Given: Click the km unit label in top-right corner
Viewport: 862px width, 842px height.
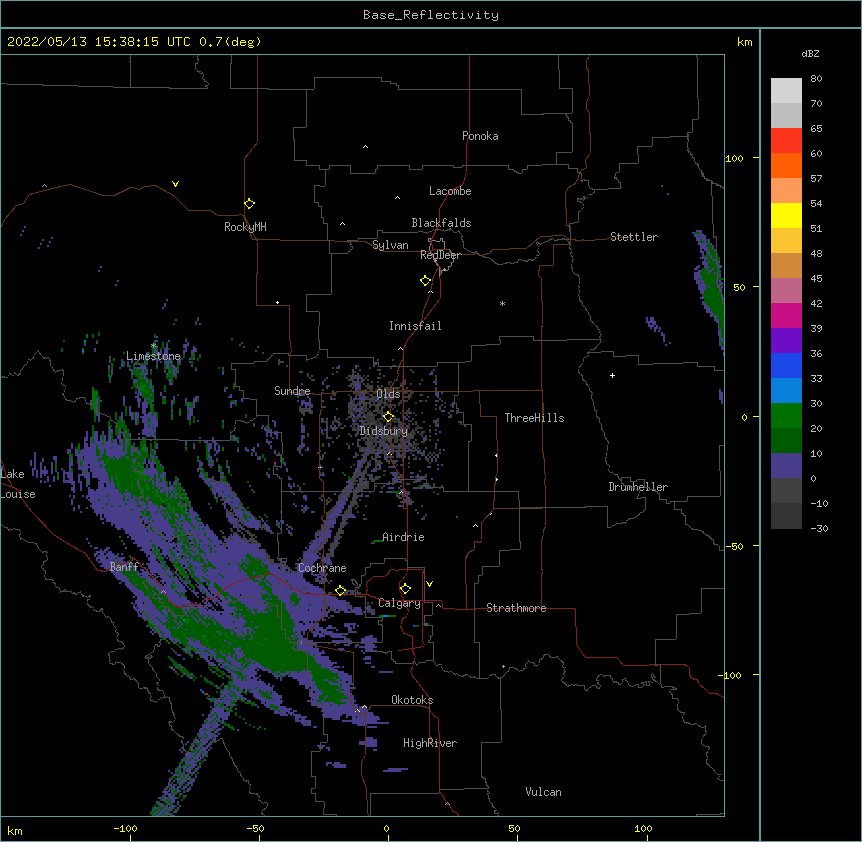Looking at the screenshot, I should (745, 42).
